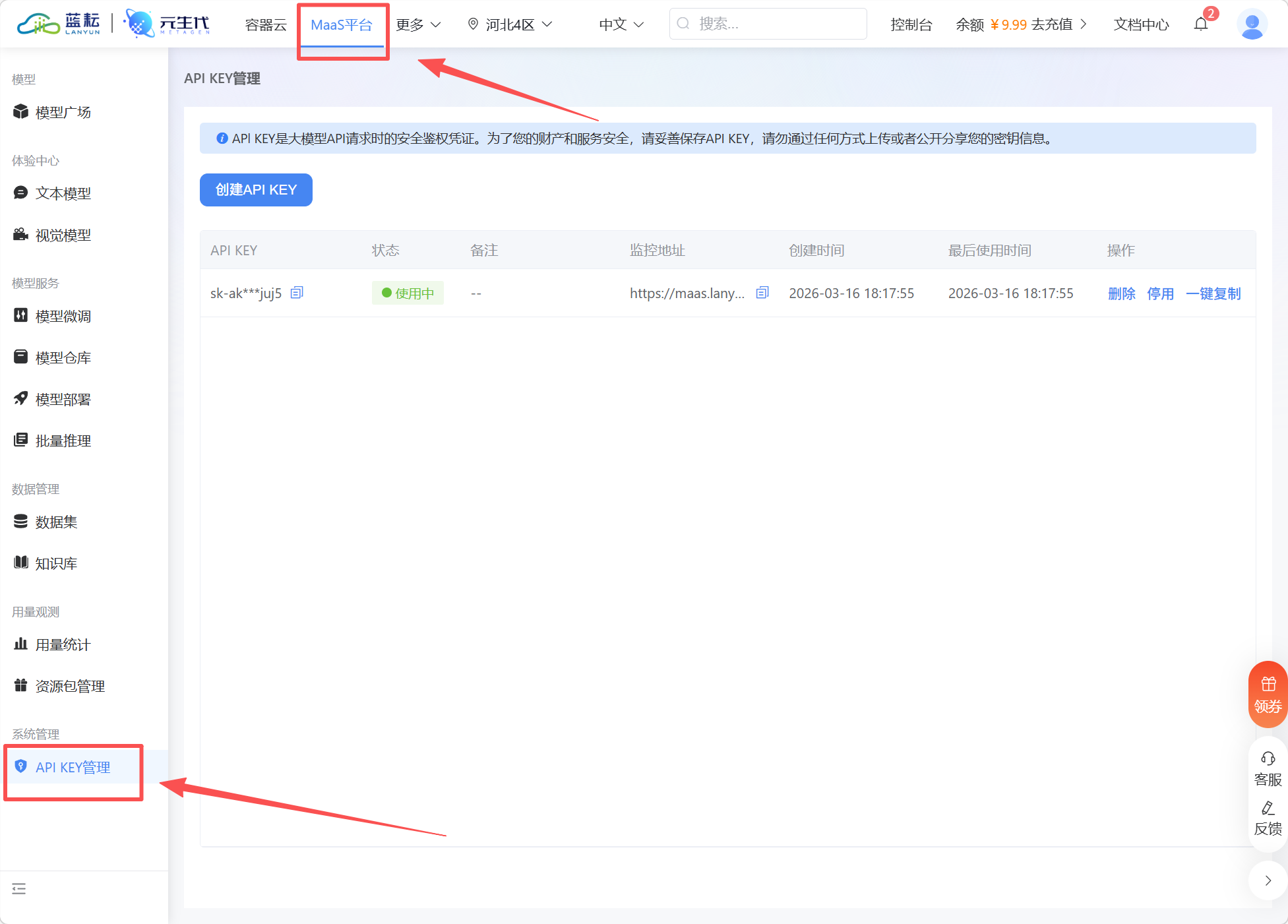Open the notification bell
The width and height of the screenshot is (1288, 924).
click(x=1200, y=24)
